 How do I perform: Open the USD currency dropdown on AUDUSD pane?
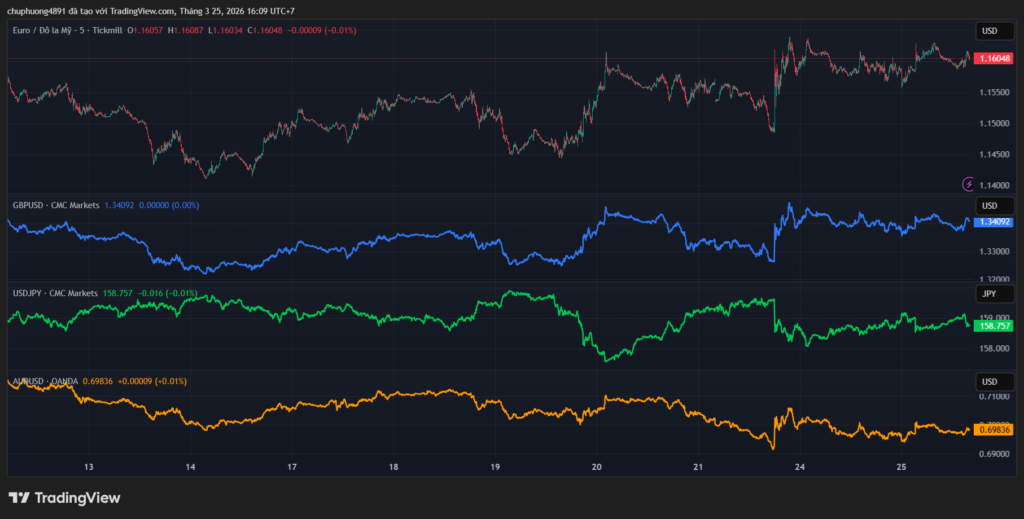point(990,382)
